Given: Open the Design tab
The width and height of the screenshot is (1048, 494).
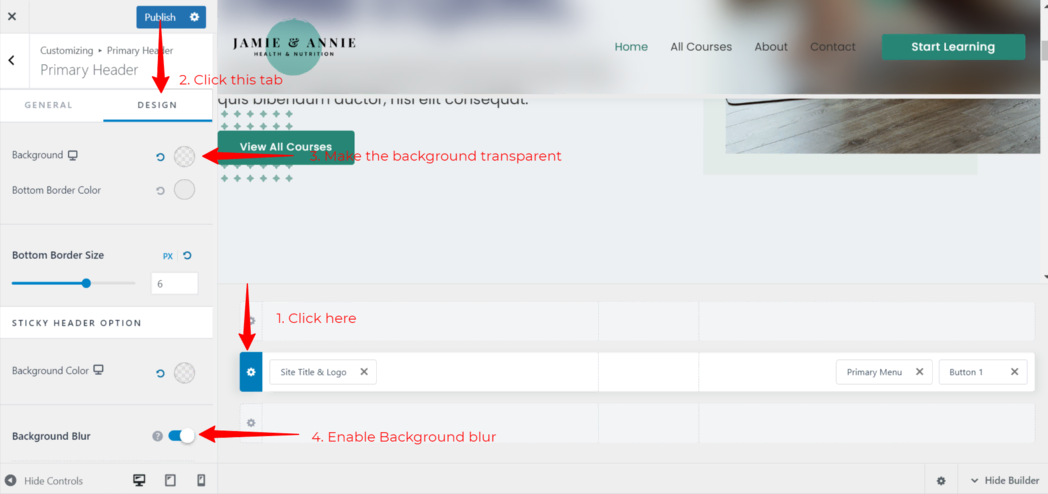Looking at the screenshot, I should point(157,105).
